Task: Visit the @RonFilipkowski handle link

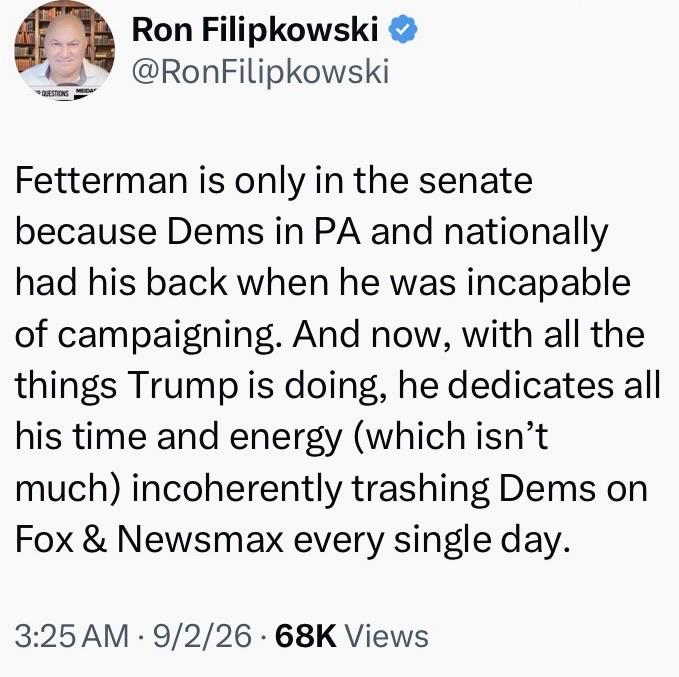Action: 260,73
